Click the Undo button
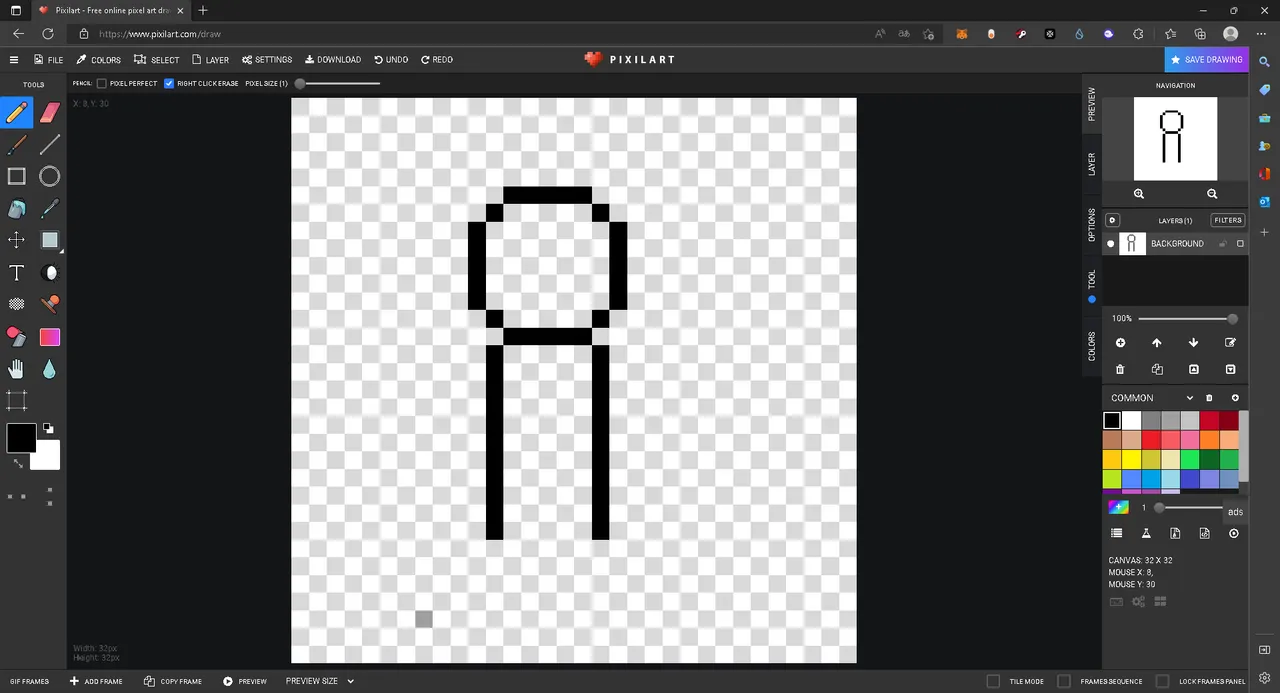The width and height of the screenshot is (1280, 693). [x=391, y=60]
